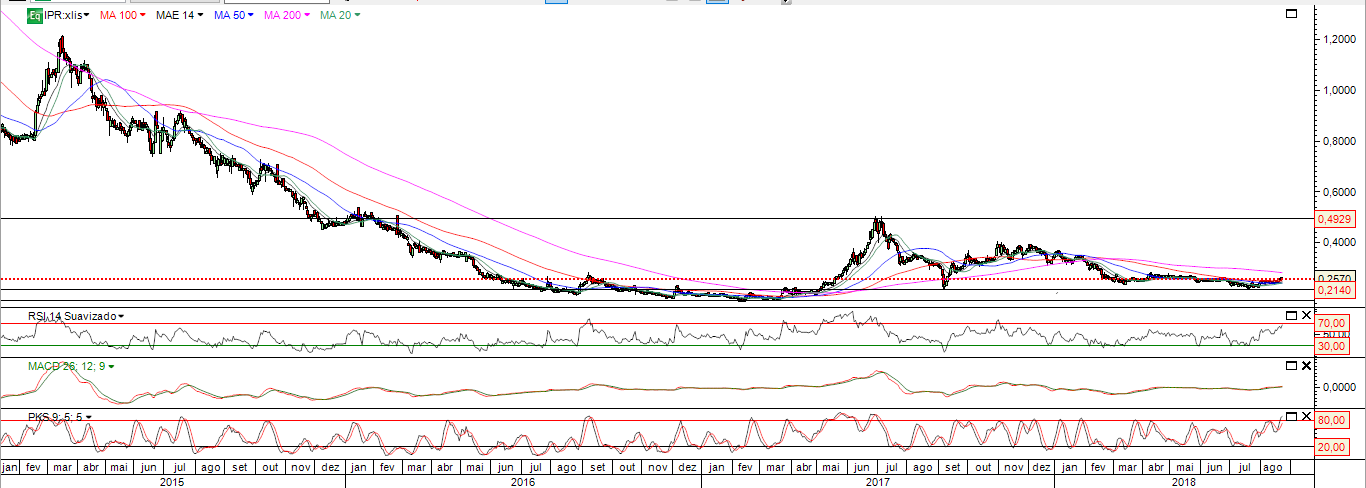The width and height of the screenshot is (1366, 488).
Task: Close the PKS stochastic panel
Action: 1306,416
